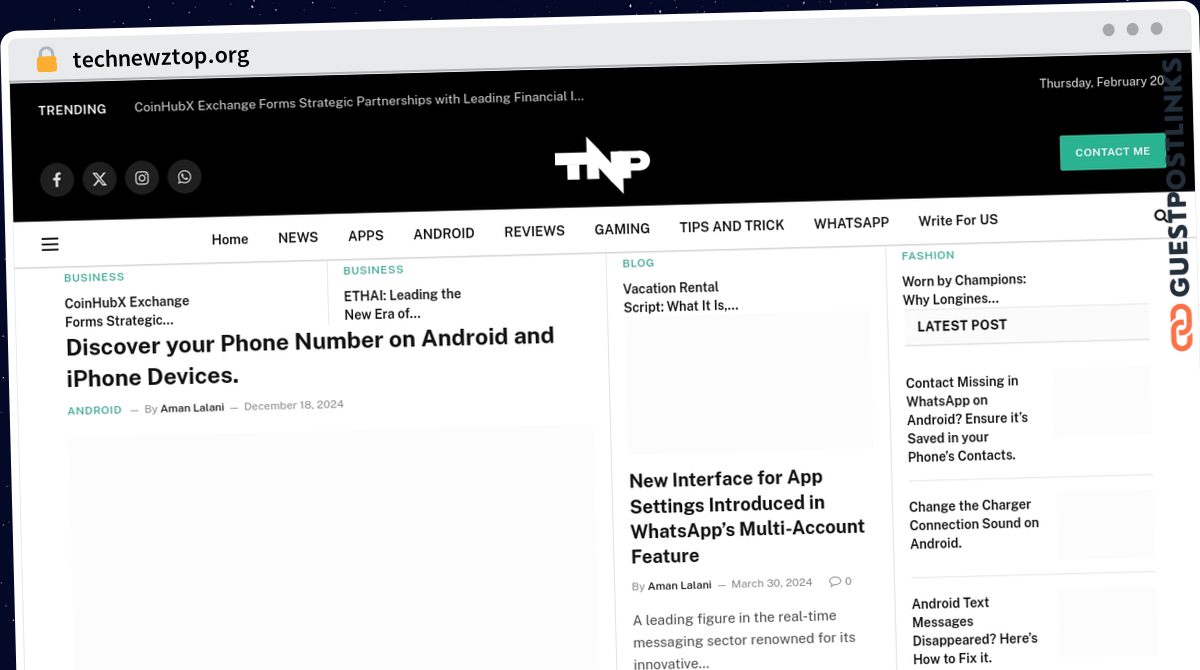Open 'Android Text Messages Disappeared?' post
The image size is (1200, 670).
[975, 630]
